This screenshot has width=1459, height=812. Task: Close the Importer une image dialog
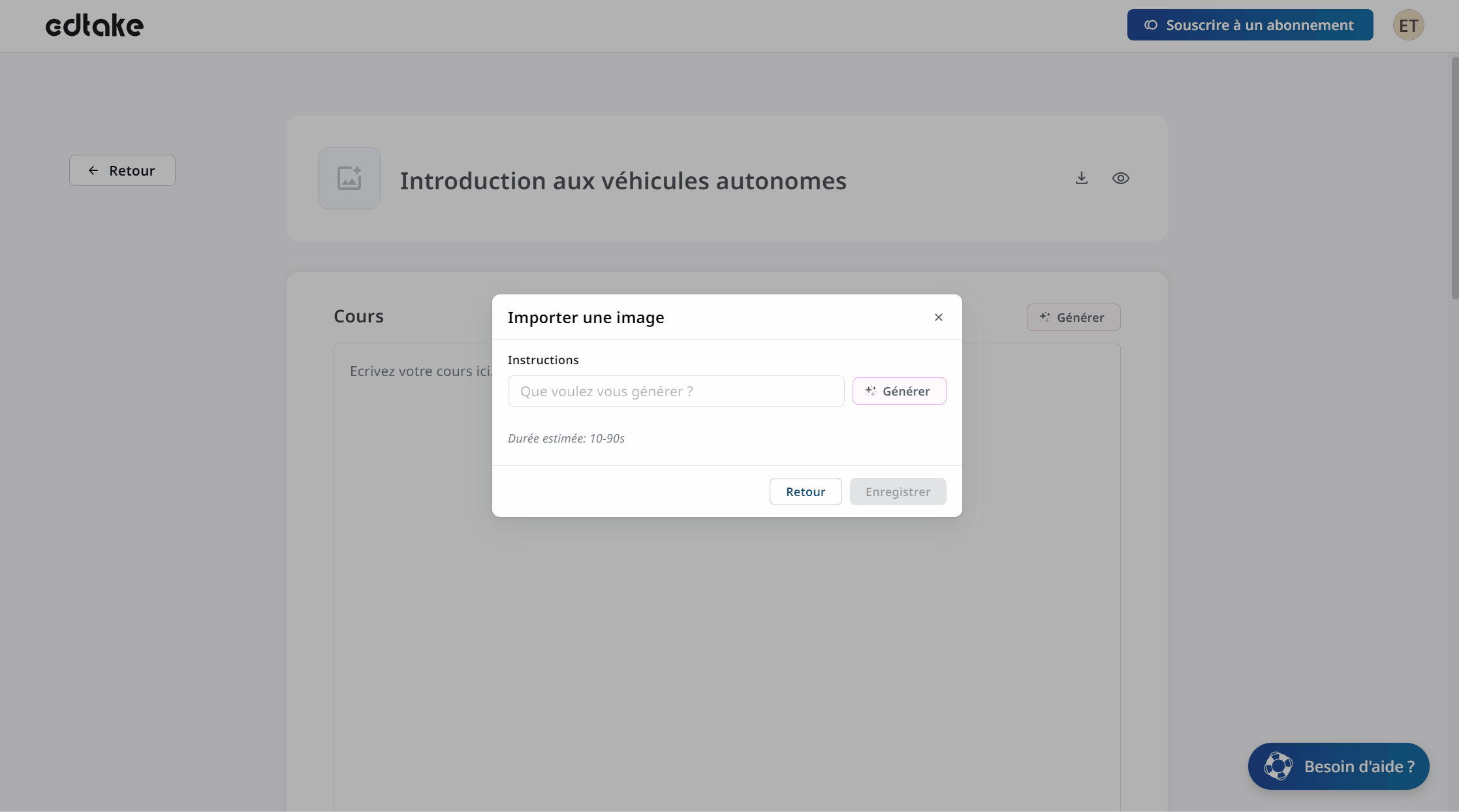pos(939,317)
